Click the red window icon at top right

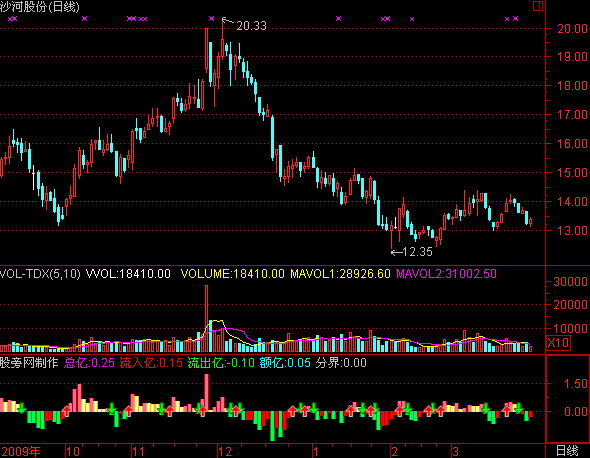coord(538,6)
